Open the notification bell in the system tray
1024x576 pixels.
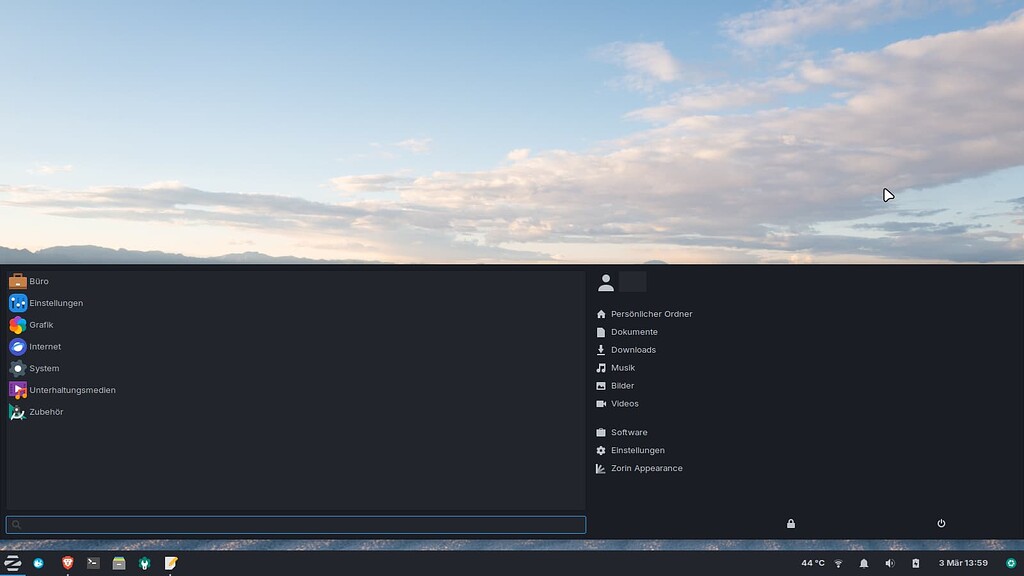point(863,563)
